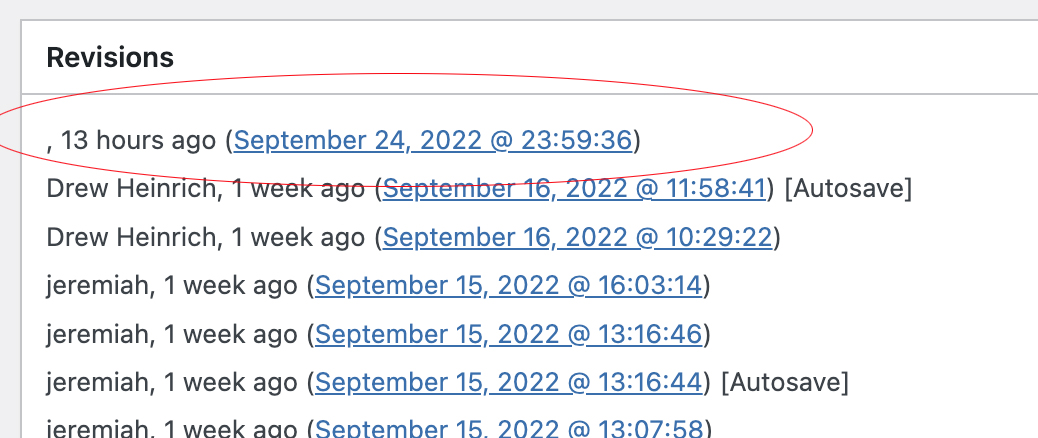Click jeremiah on the 16:03:14 revision row
This screenshot has width=1038, height=438.
coord(99,286)
